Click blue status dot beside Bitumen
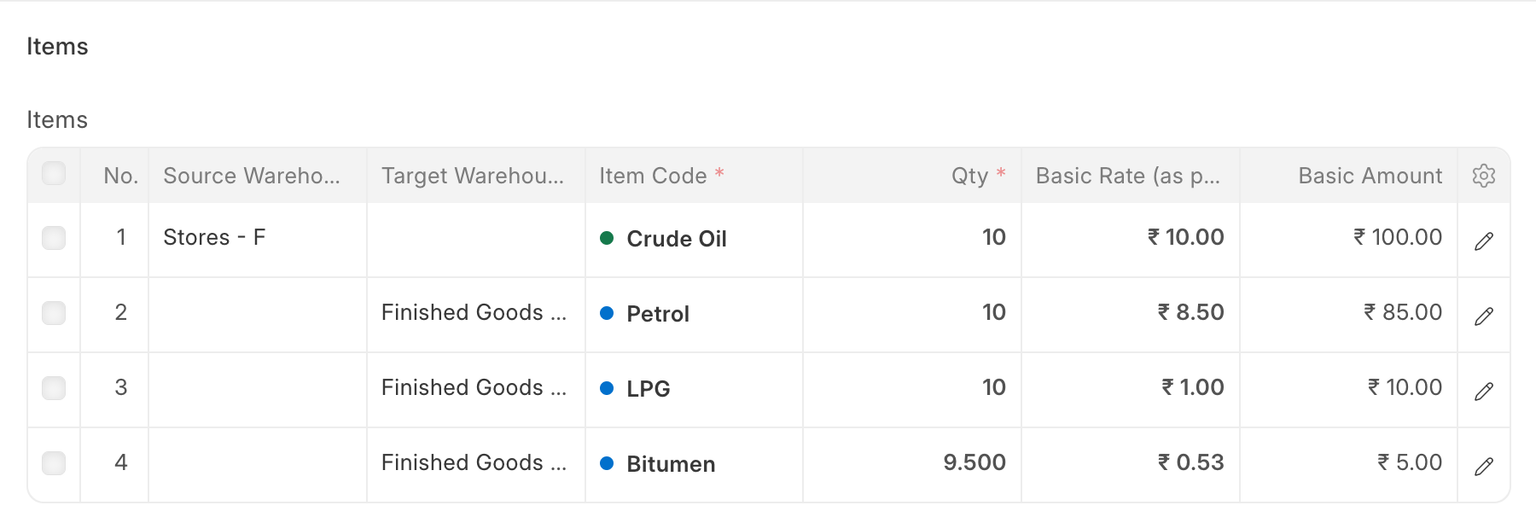This screenshot has width=1536, height=522. click(x=606, y=463)
